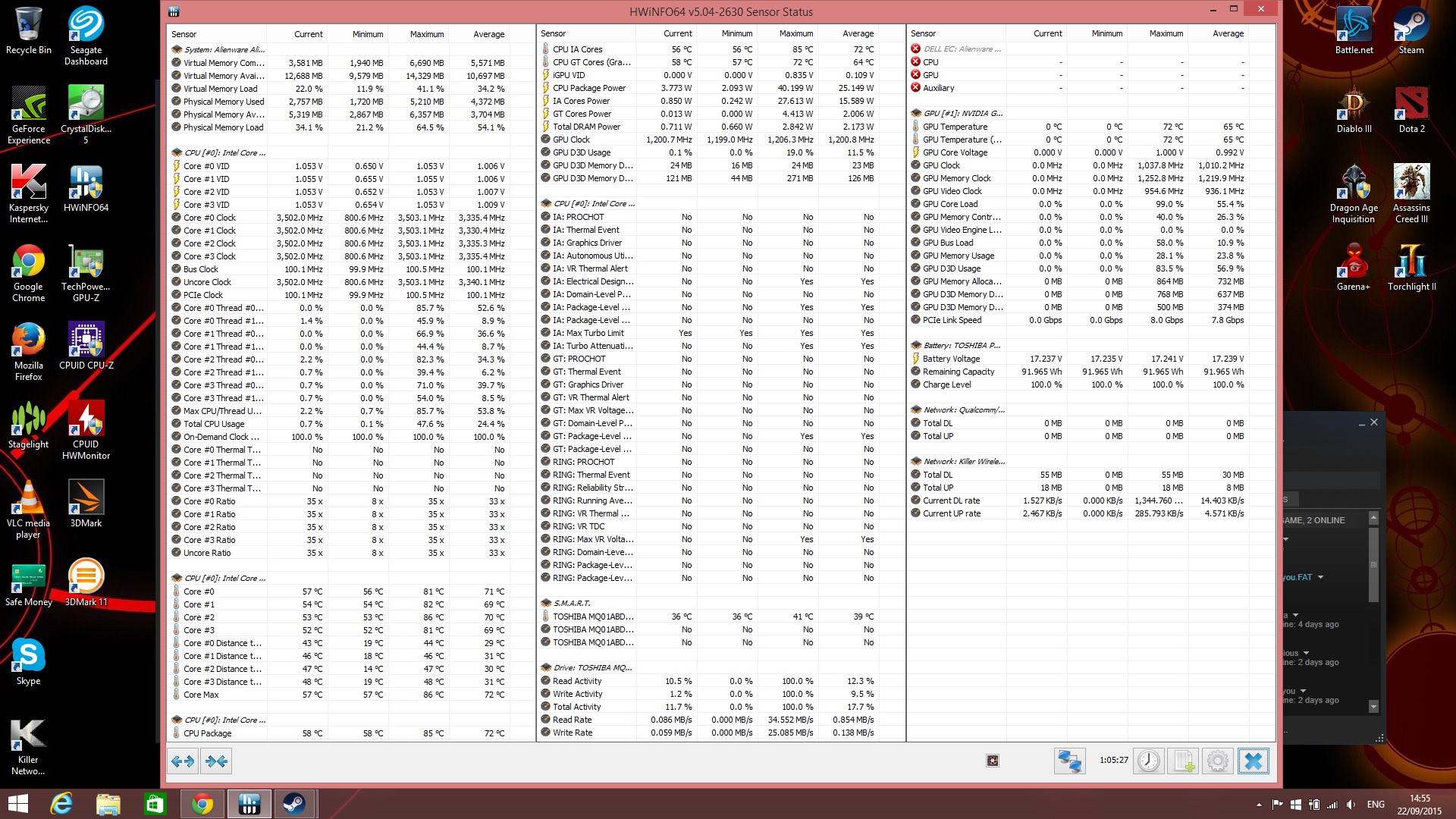Open the taskbar clock showing 14:55

pos(1420,805)
